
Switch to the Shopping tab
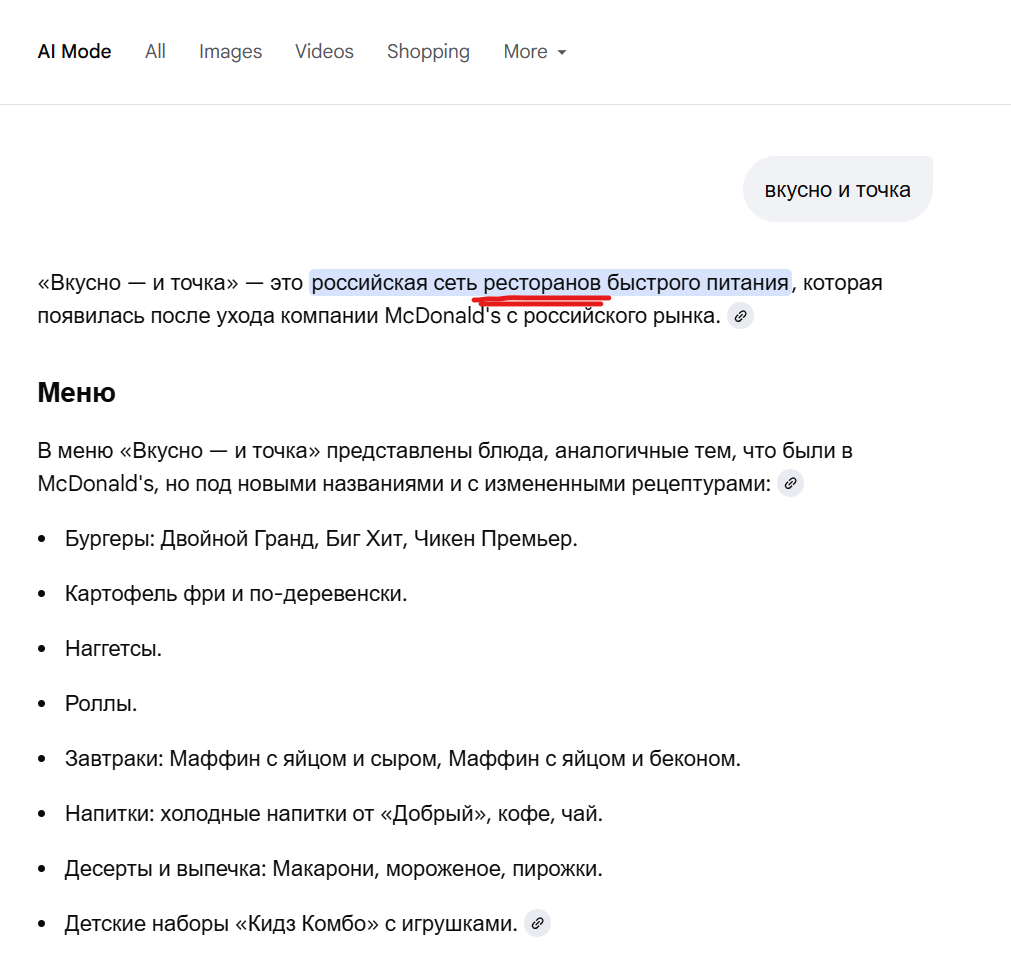point(428,52)
